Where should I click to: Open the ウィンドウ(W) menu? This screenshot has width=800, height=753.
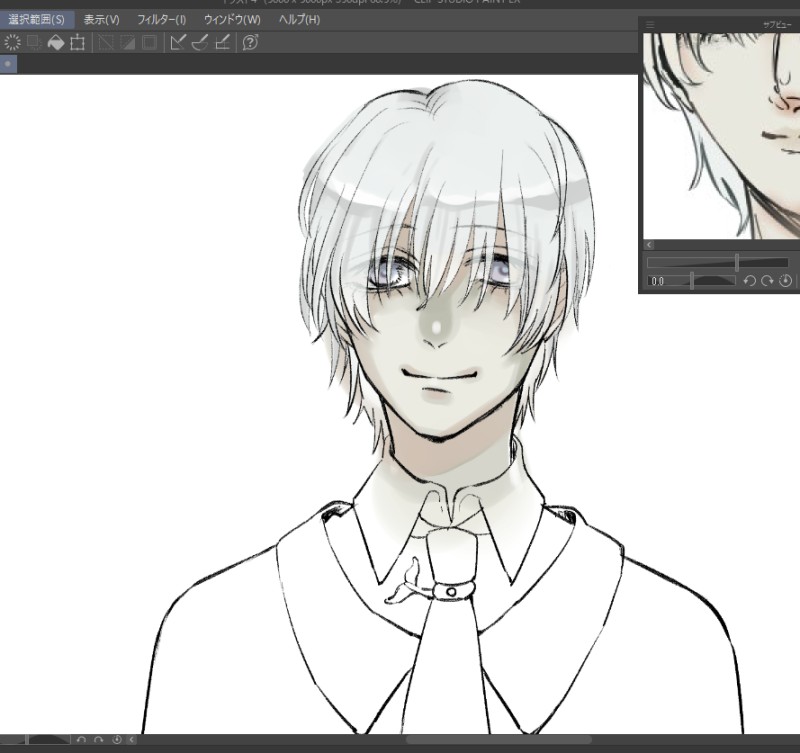[x=232, y=20]
